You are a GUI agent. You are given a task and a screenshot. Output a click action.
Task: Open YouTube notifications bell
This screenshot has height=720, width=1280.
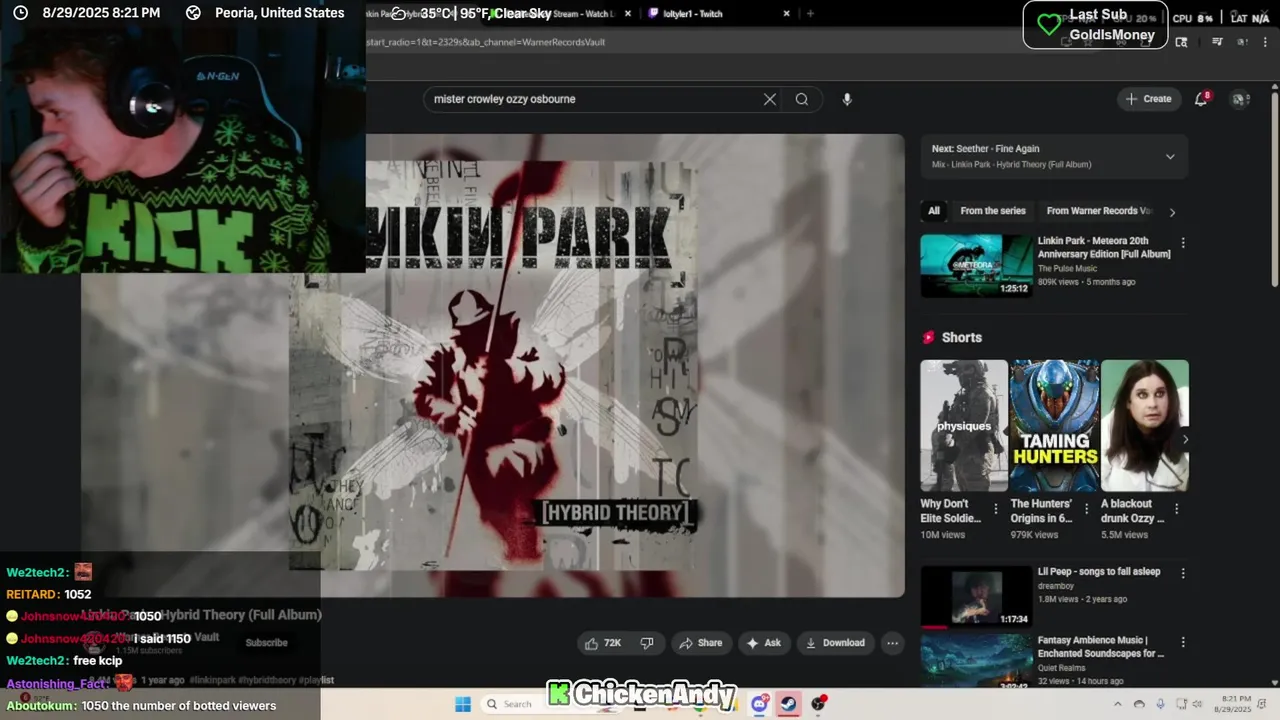click(1202, 99)
